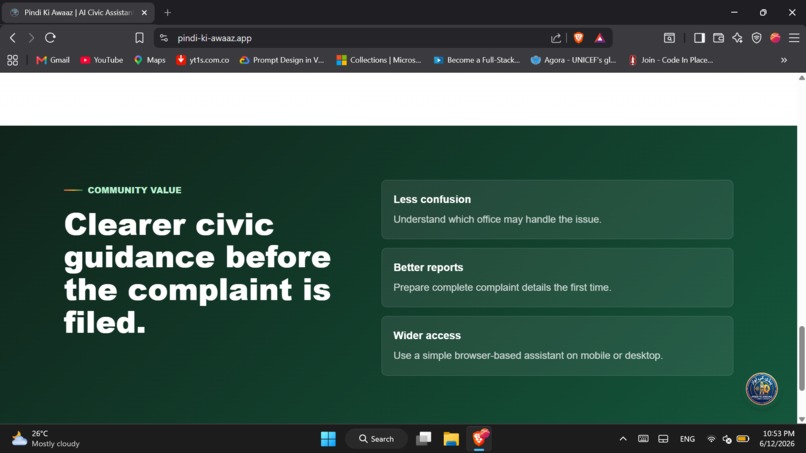
Task: Open the battery status icon
Action: [743, 439]
